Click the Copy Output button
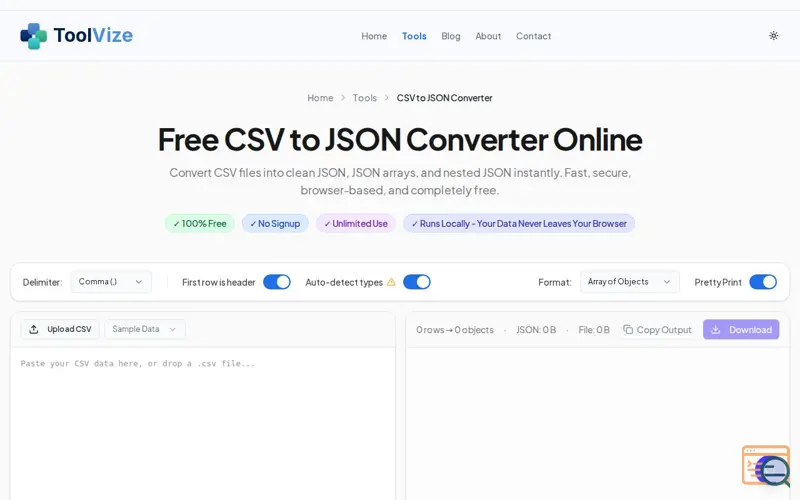This screenshot has width=800, height=500. tap(657, 330)
